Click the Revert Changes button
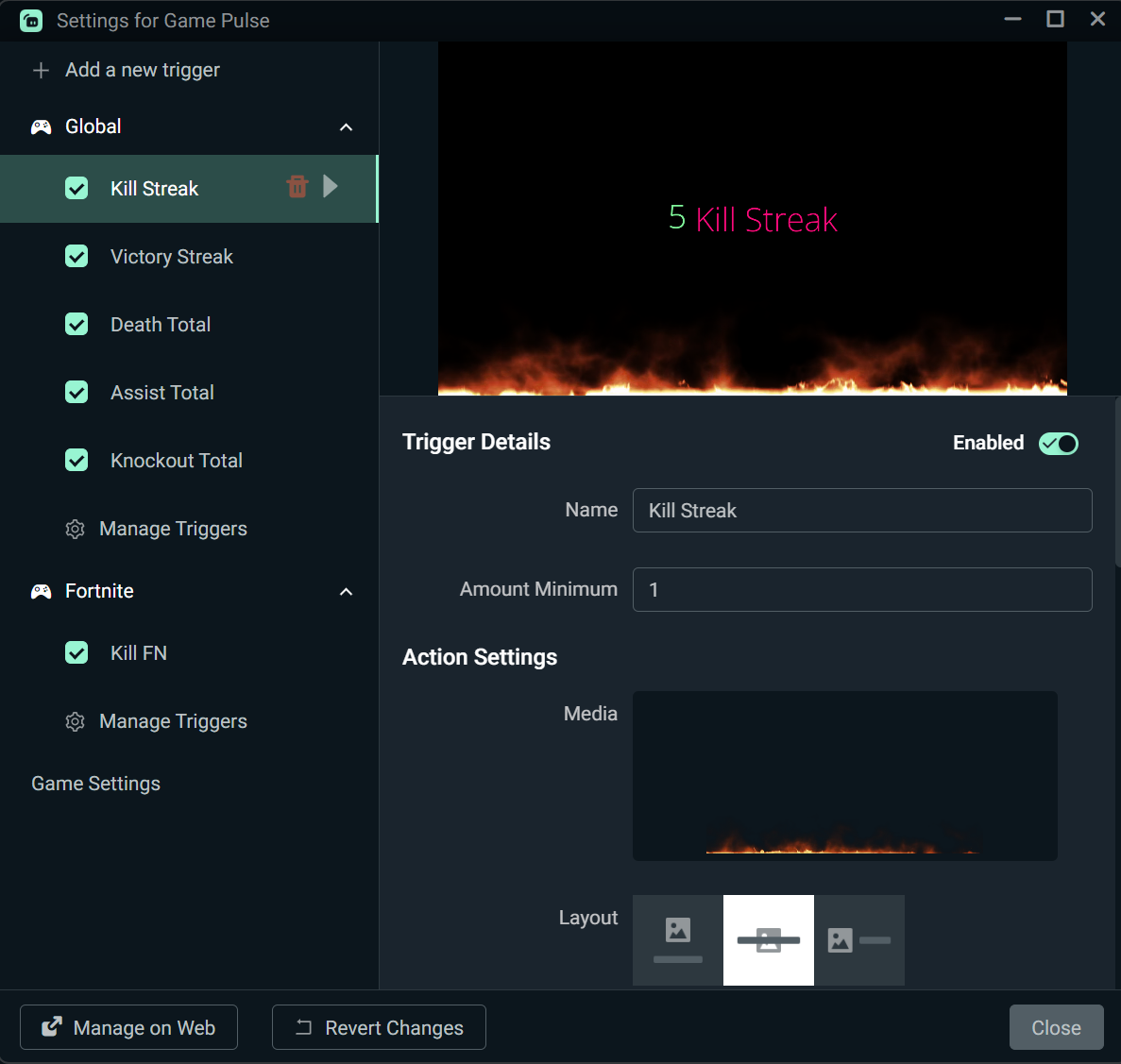The height and width of the screenshot is (1064, 1121). click(378, 1027)
